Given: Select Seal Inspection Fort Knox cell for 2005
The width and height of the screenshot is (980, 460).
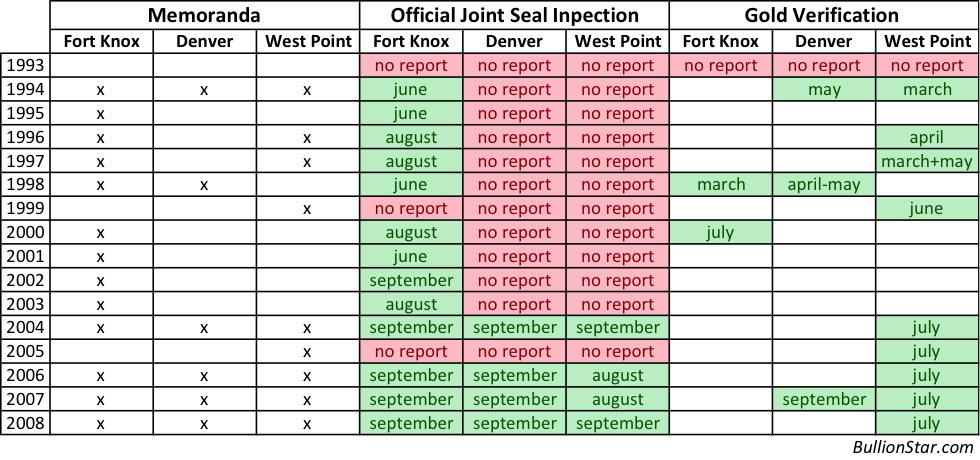Looking at the screenshot, I should [x=411, y=352].
